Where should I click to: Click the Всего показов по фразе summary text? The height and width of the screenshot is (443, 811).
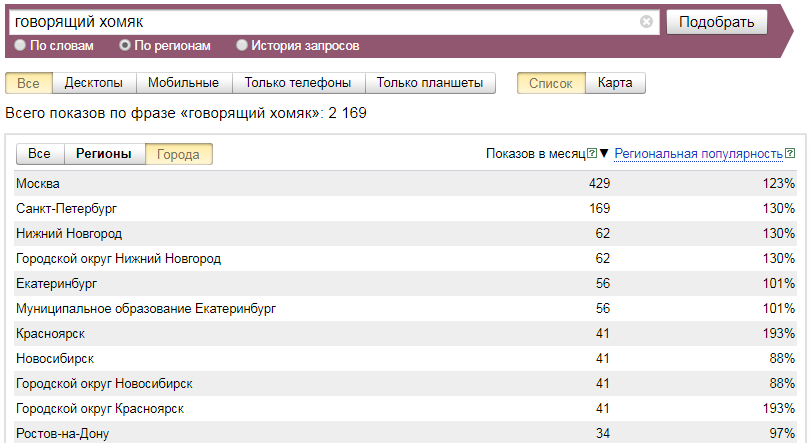coord(186,113)
